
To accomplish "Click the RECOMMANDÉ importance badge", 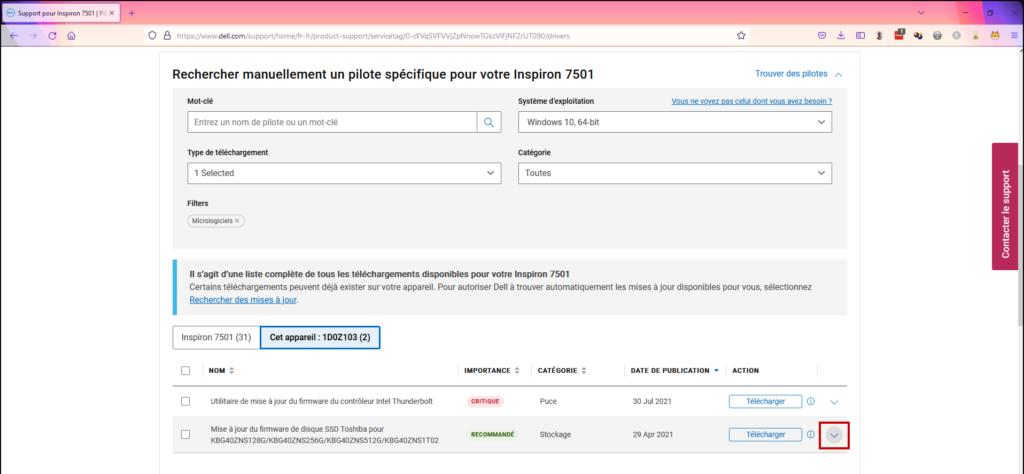I will click(x=492, y=434).
